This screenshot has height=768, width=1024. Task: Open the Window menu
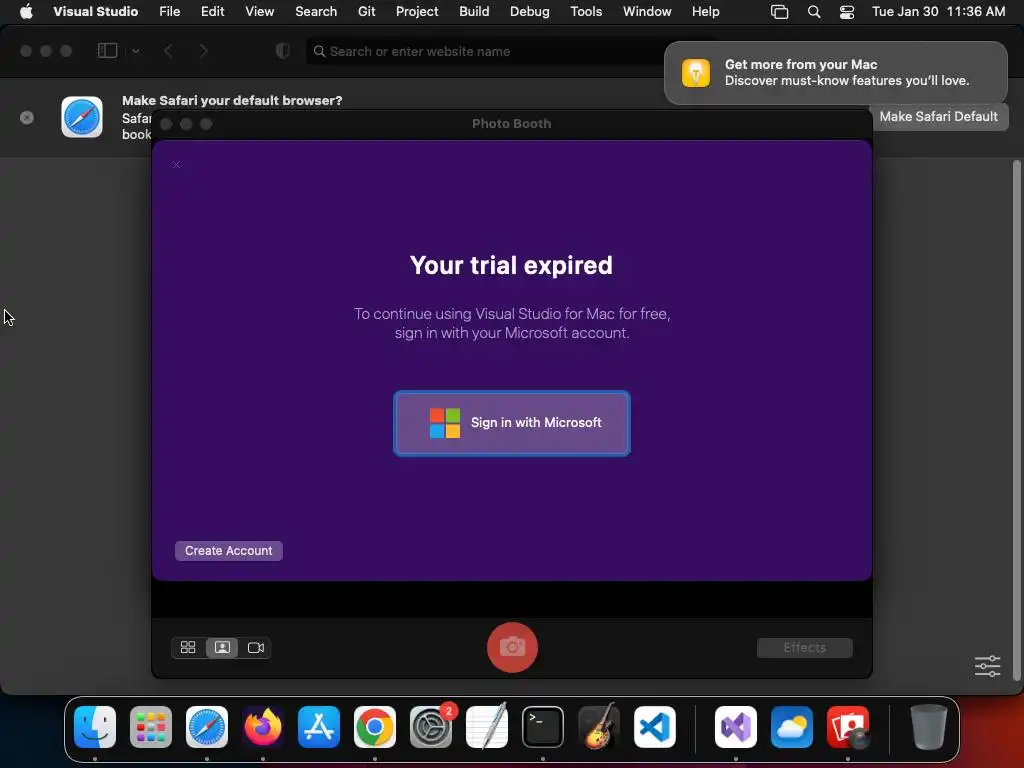coord(647,12)
